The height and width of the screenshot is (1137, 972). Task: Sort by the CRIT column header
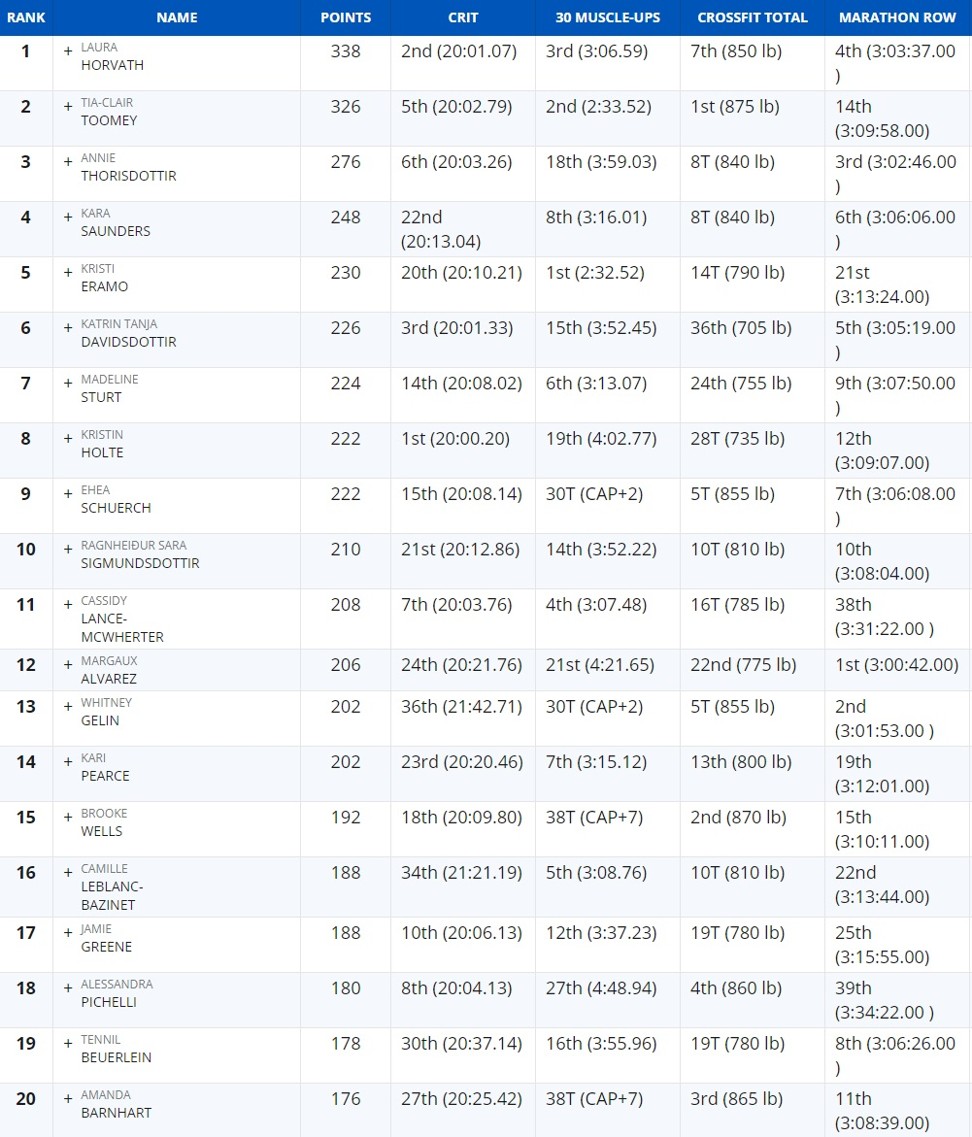point(463,17)
